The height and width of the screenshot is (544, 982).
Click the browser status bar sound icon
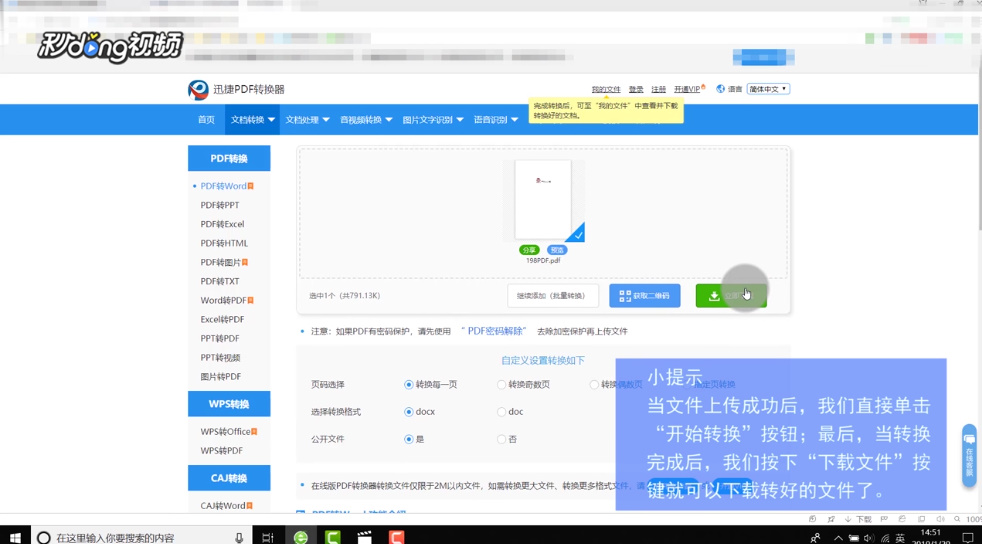(x=940, y=519)
